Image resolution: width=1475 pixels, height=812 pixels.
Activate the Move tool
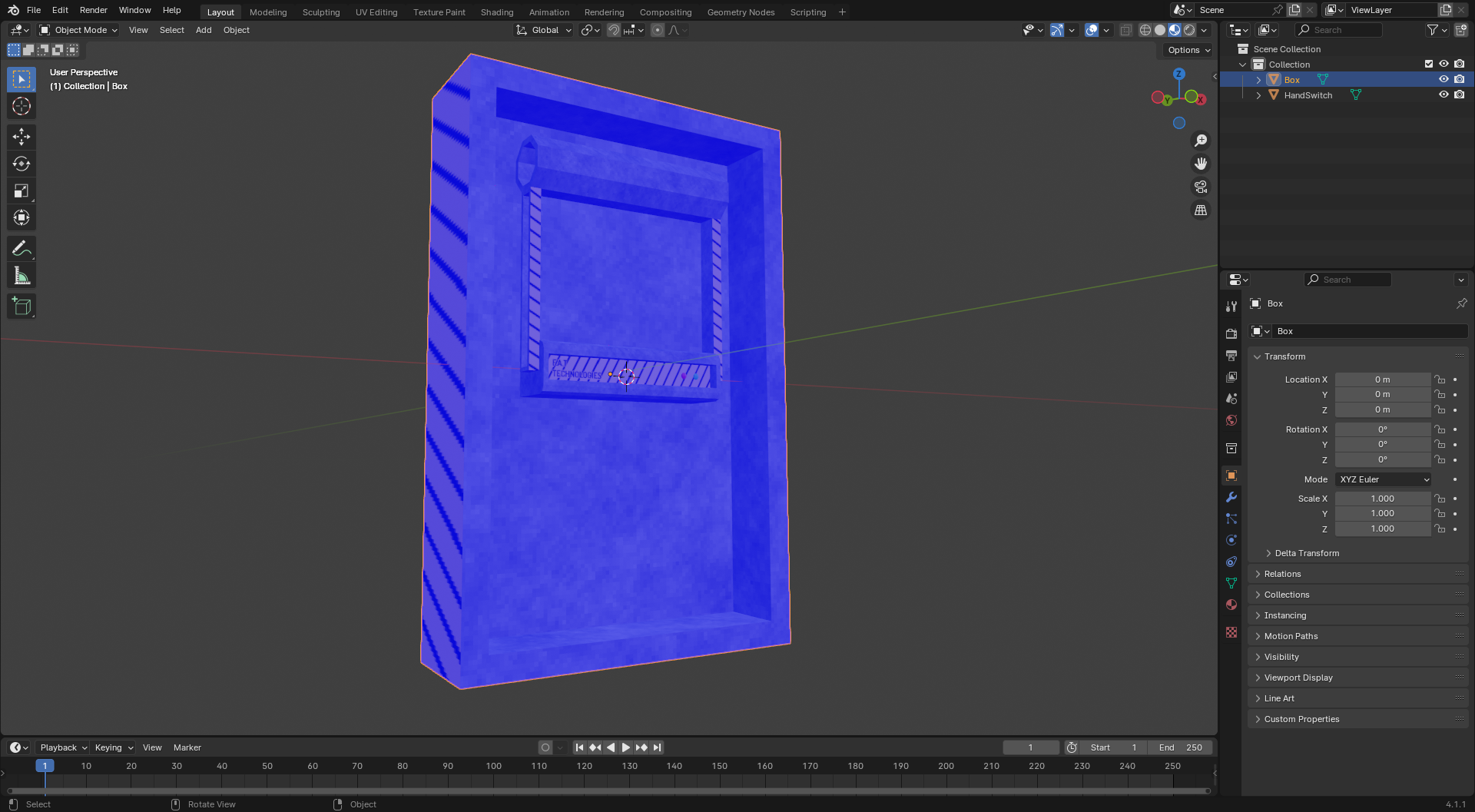pos(22,137)
